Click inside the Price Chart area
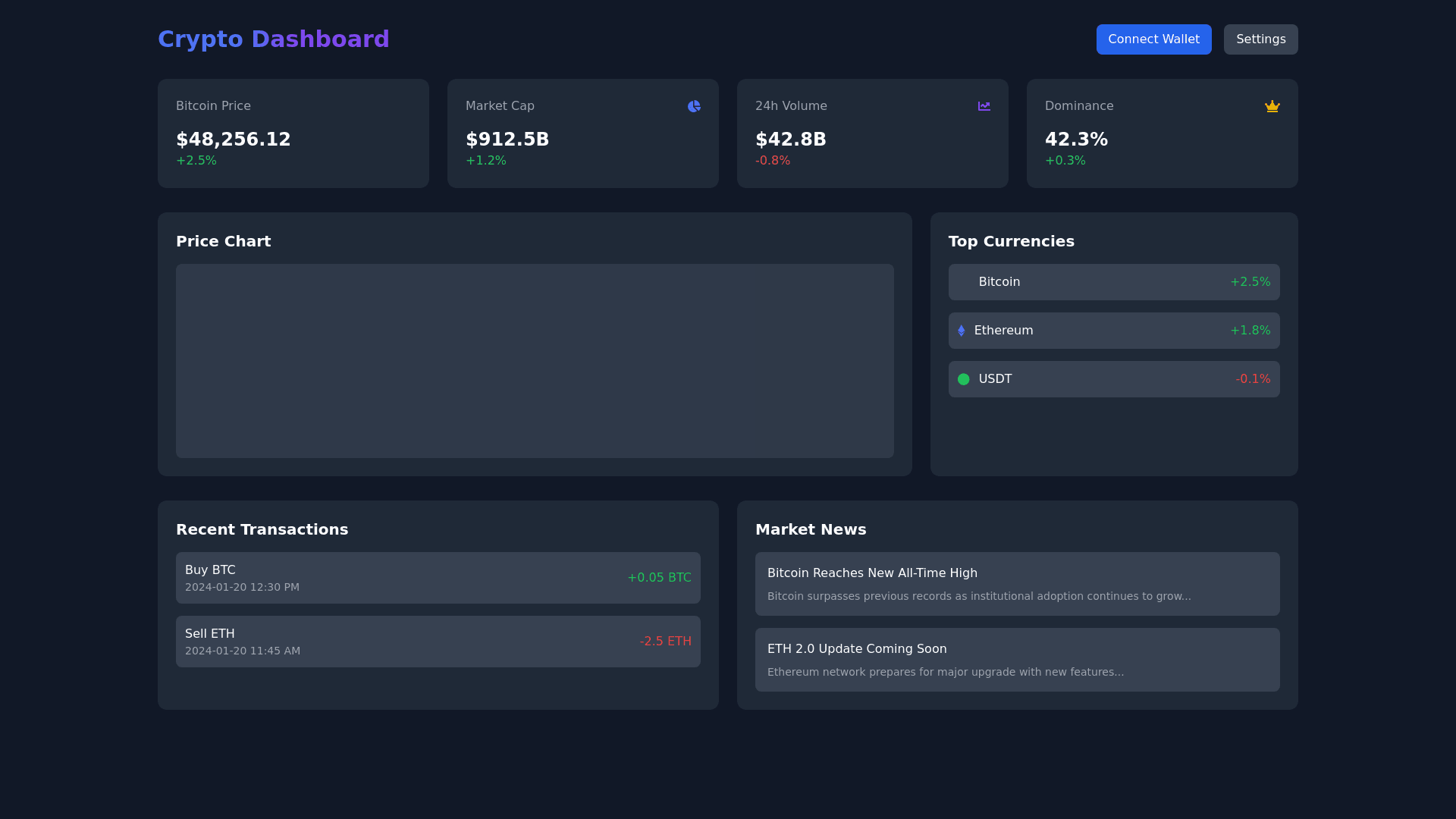The width and height of the screenshot is (1456, 819). coord(535,361)
